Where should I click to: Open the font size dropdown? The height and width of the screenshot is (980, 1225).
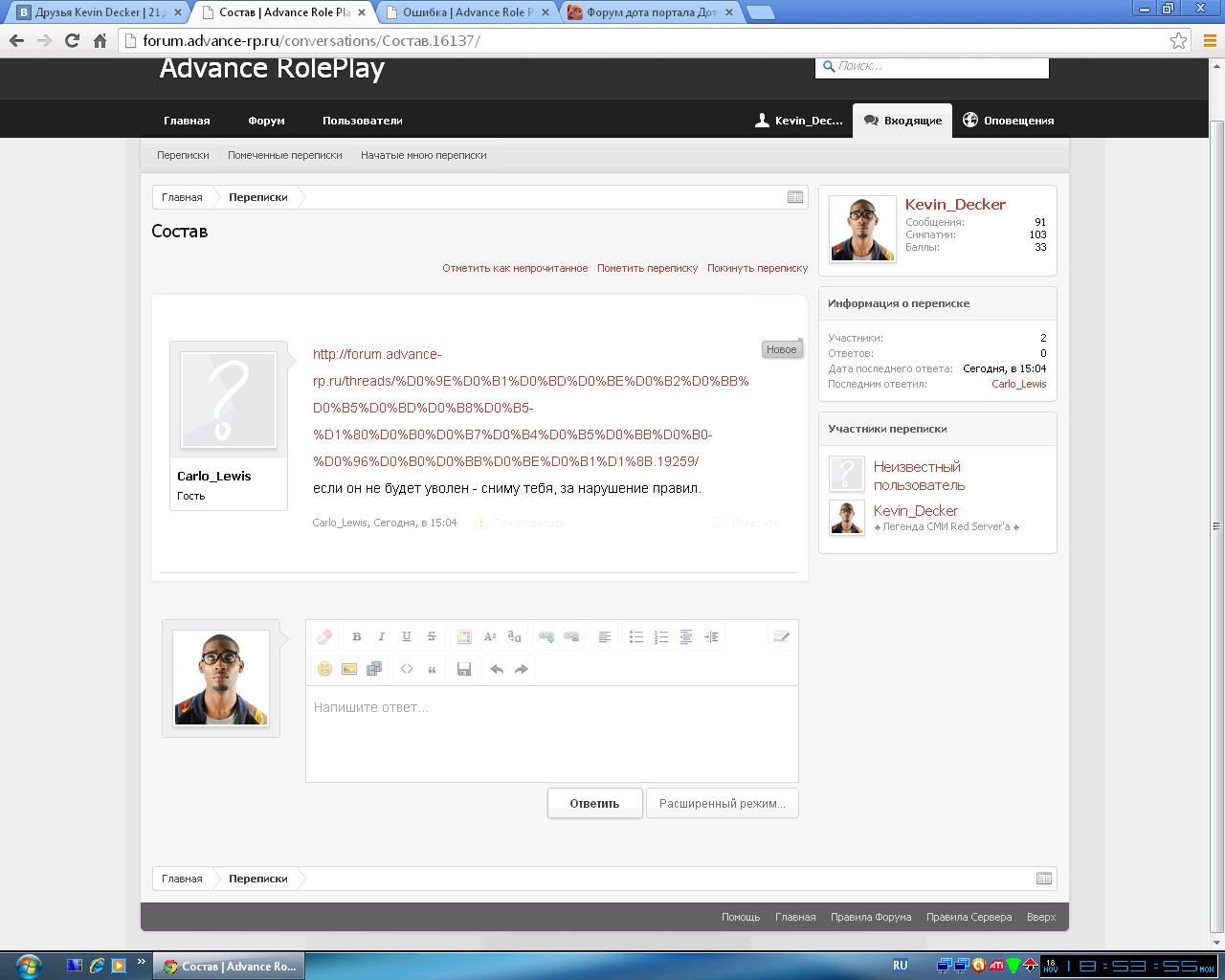[x=489, y=637]
